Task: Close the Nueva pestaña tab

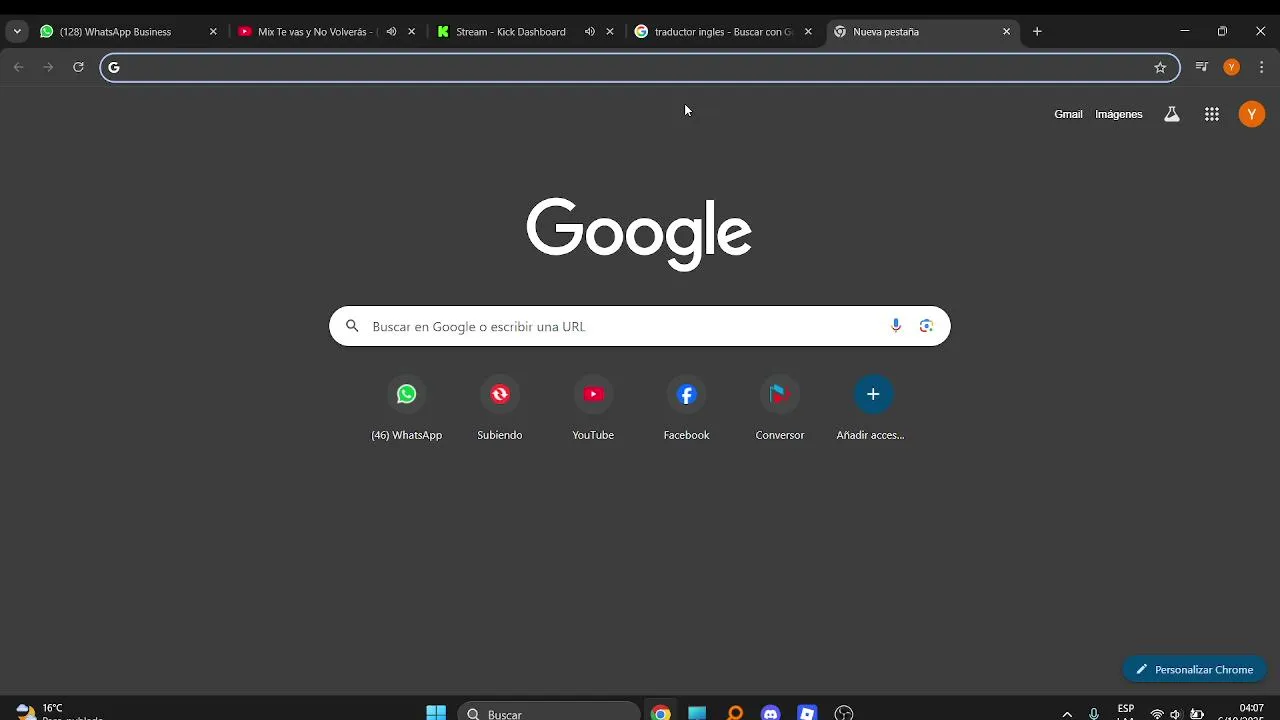Action: [x=1007, y=32]
